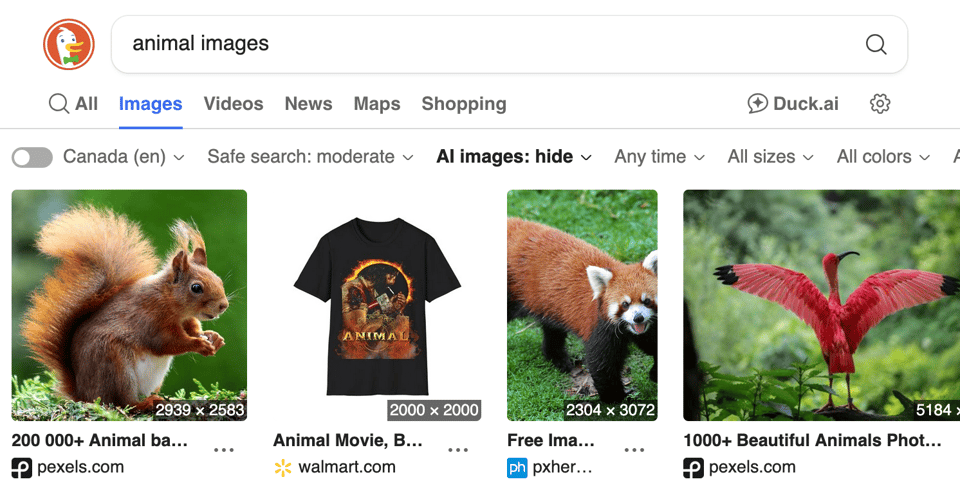Screen dimensions: 960x504
Task: Open Duck.ai chat
Action: pyautogui.click(x=793, y=104)
